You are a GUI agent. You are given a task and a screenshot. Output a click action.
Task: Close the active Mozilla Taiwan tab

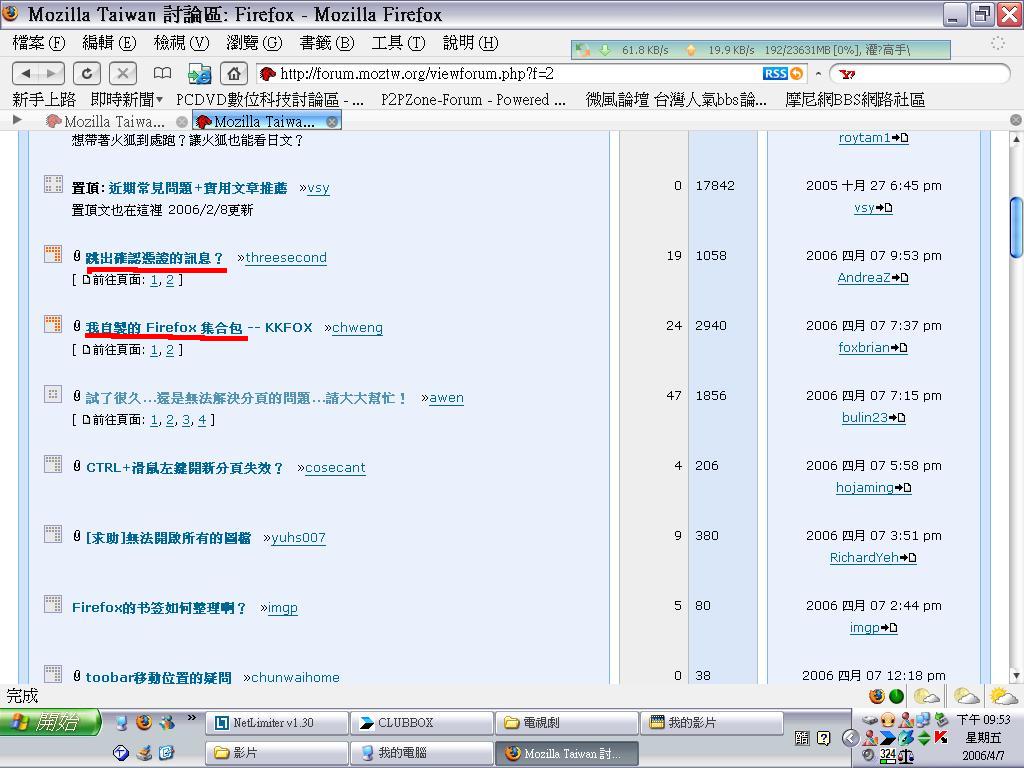tap(332, 121)
